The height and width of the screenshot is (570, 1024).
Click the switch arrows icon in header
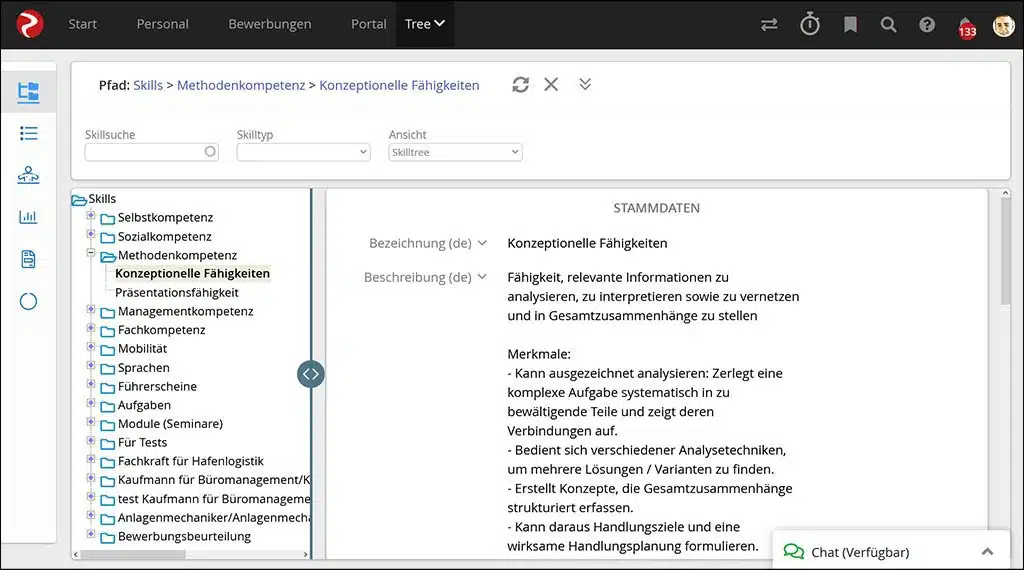coord(769,25)
